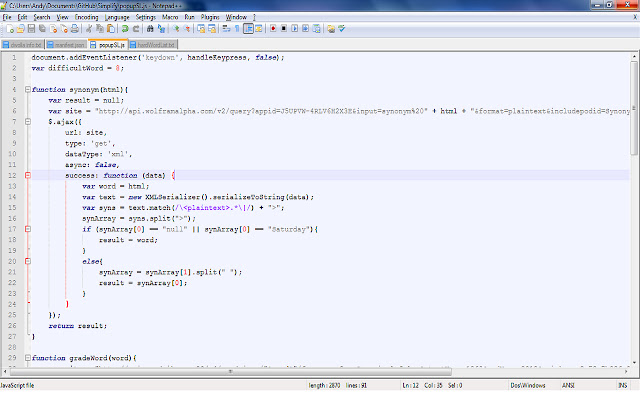Switch to the manifest.json tab
640x400 pixels.
click(x=66, y=44)
